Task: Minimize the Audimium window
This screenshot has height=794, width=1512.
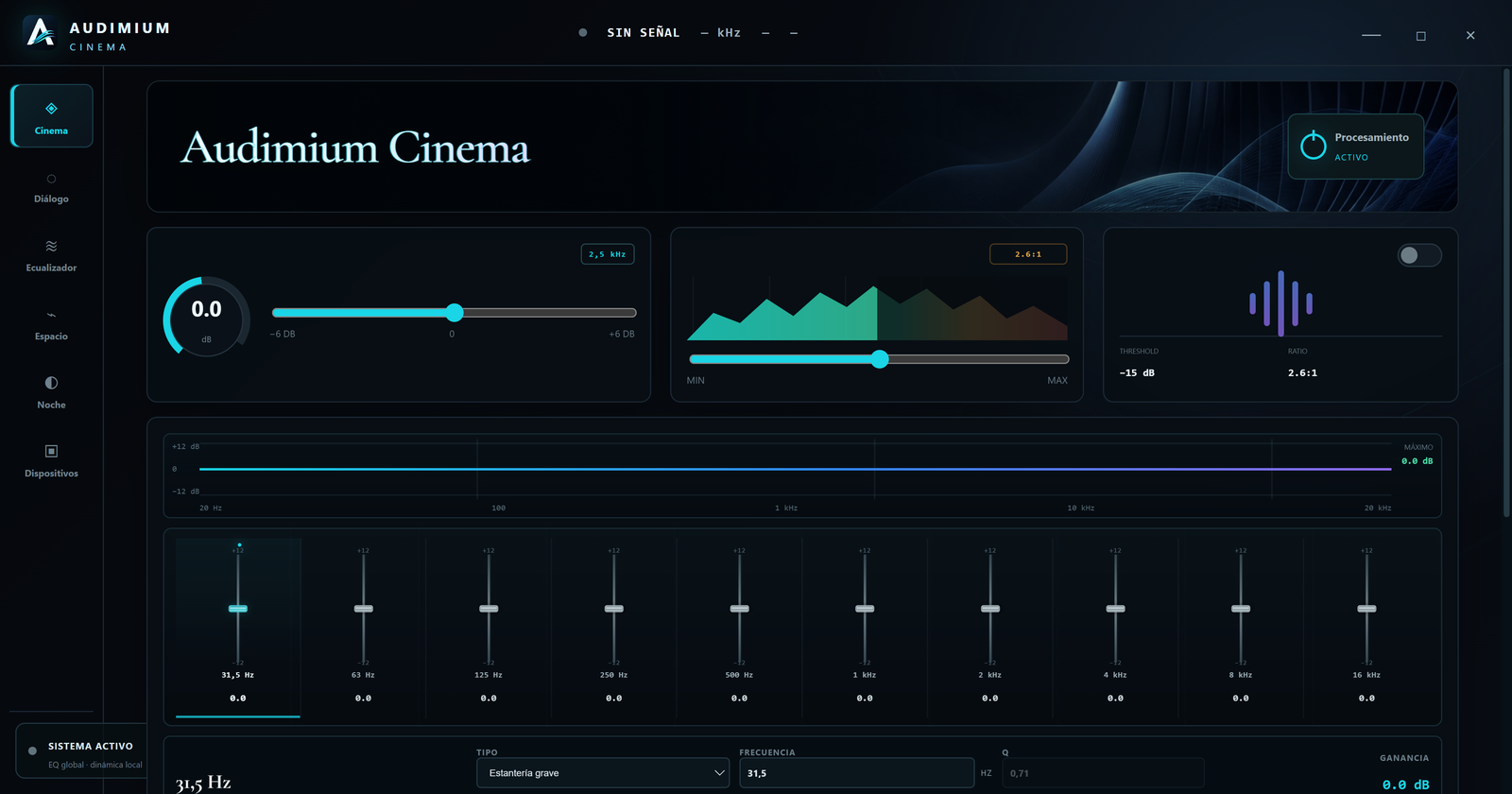Action: pos(1371,35)
